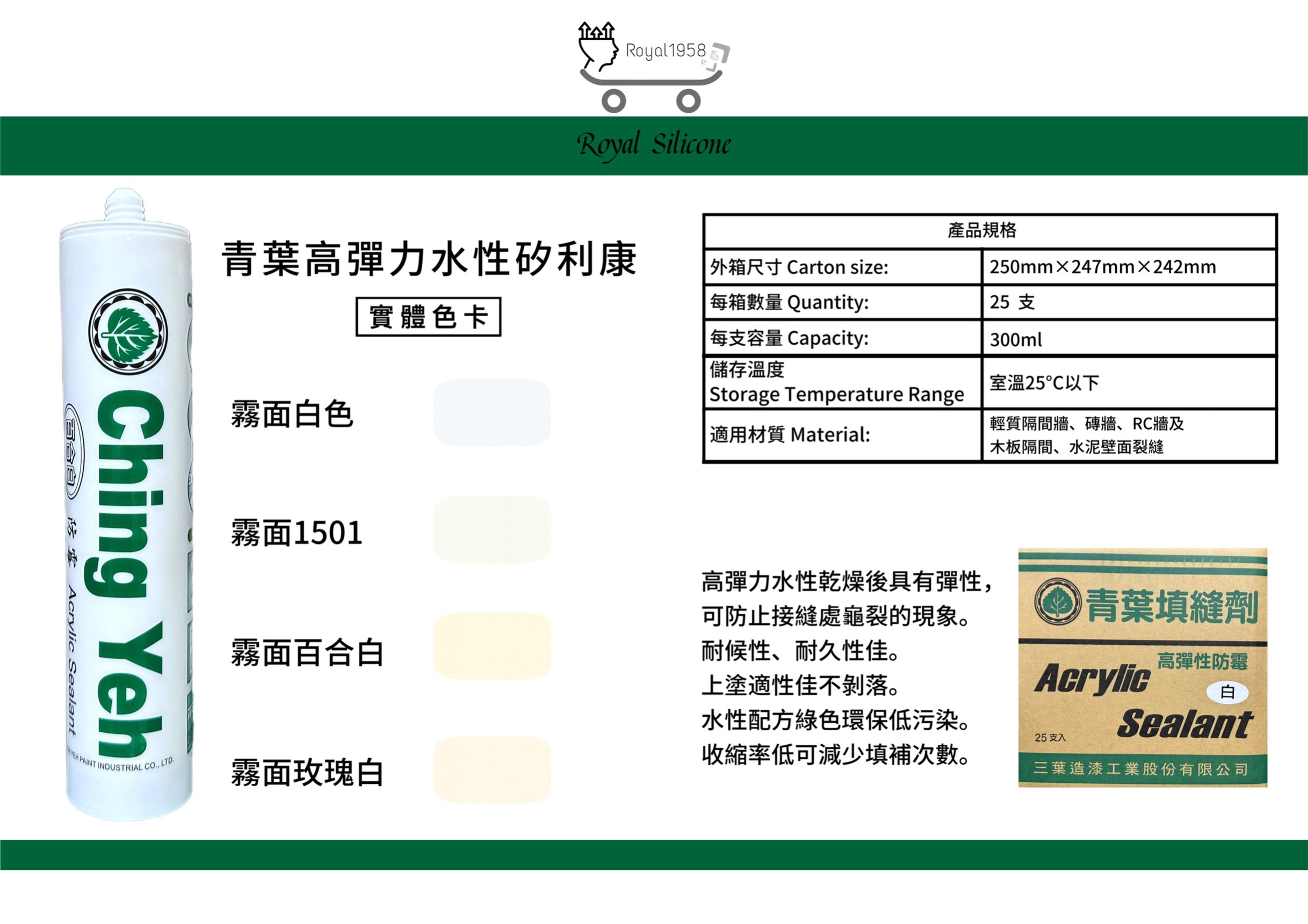The height and width of the screenshot is (924, 1308).
Task: Click the 外箱尺寸 Carton size cell
Action: click(x=843, y=267)
